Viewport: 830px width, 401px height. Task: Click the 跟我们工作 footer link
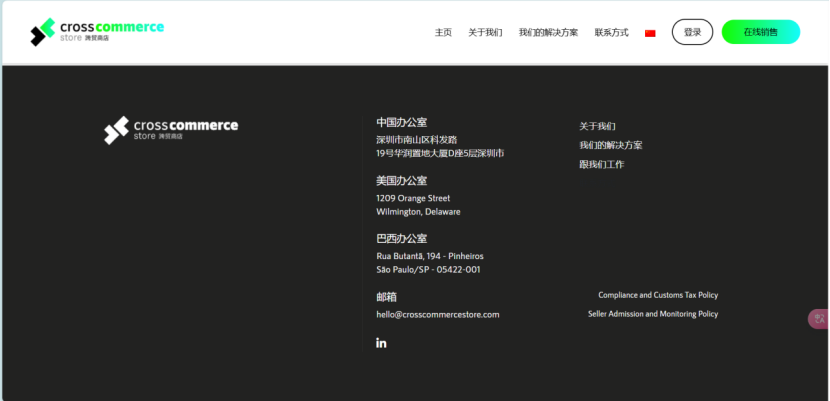pyautogui.click(x=601, y=164)
